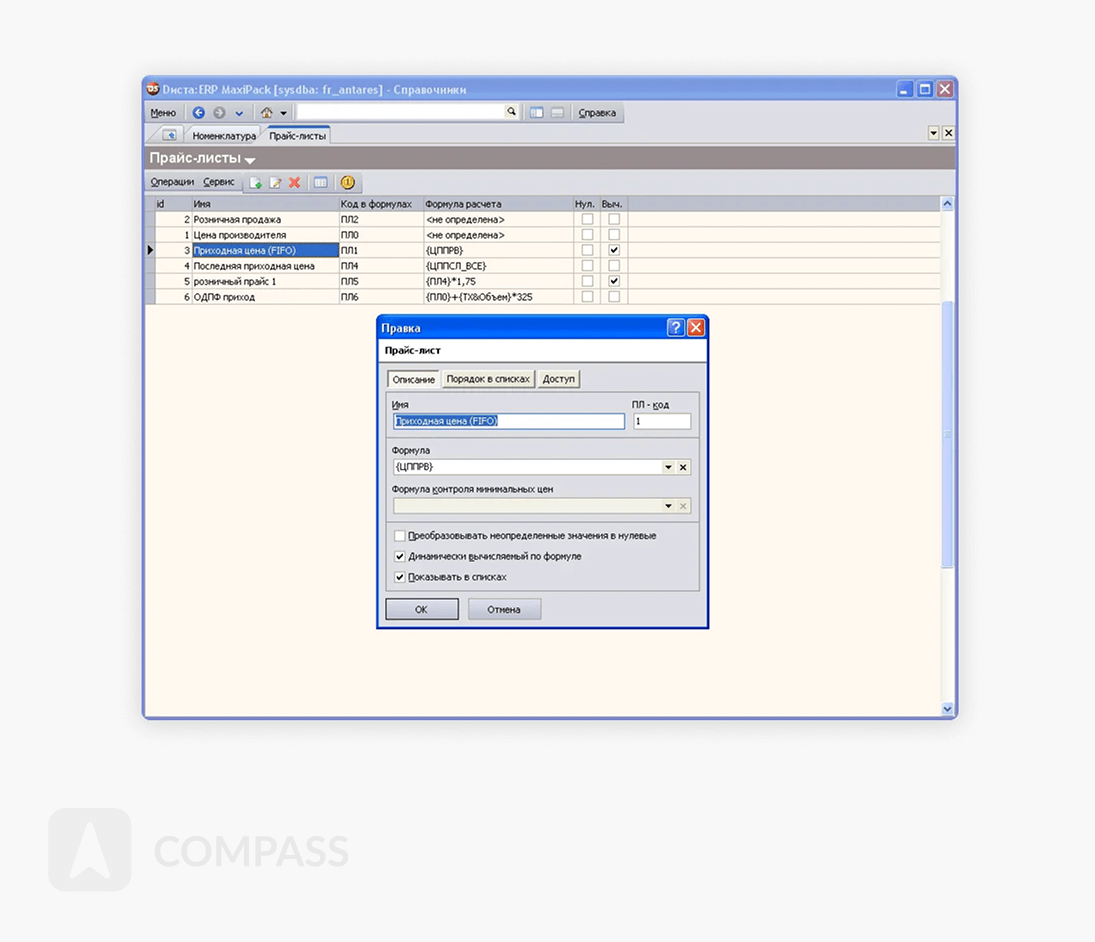This screenshot has height=942, width=1095.
Task: Click the add new price list icon
Action: [x=255, y=183]
